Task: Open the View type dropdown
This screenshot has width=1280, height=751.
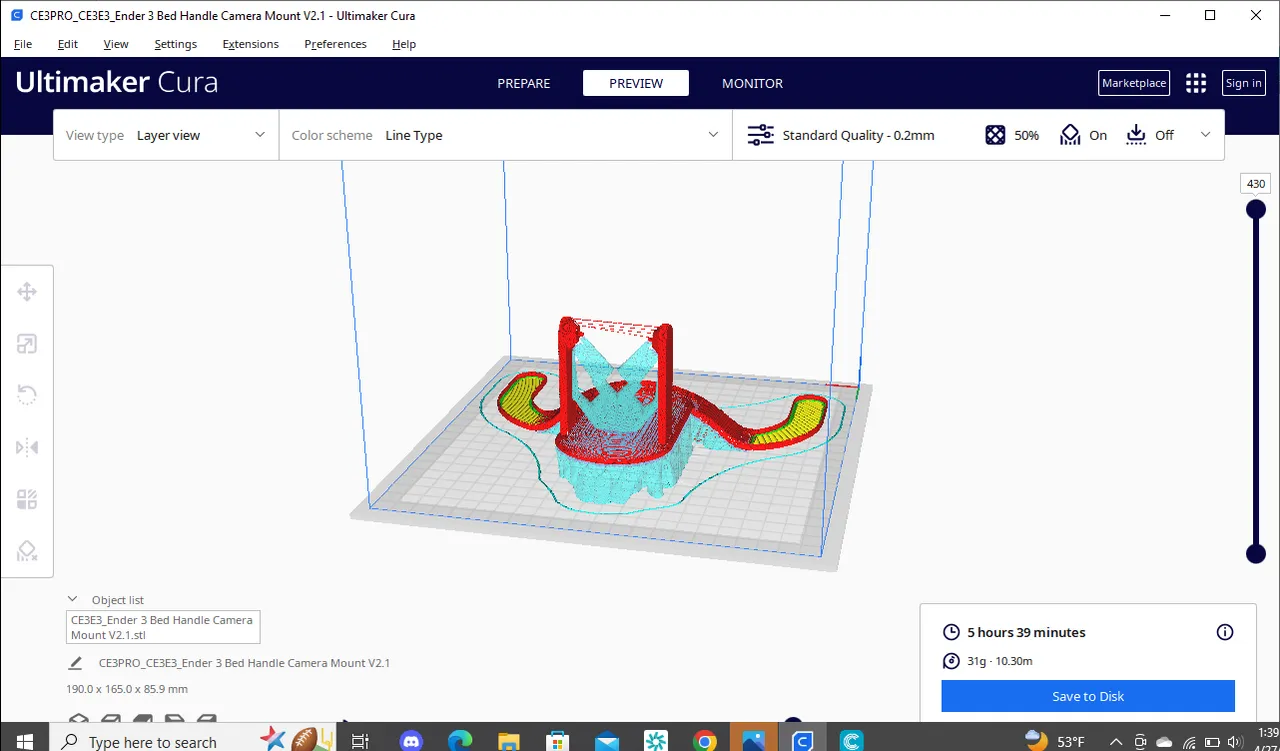Action: (166, 135)
